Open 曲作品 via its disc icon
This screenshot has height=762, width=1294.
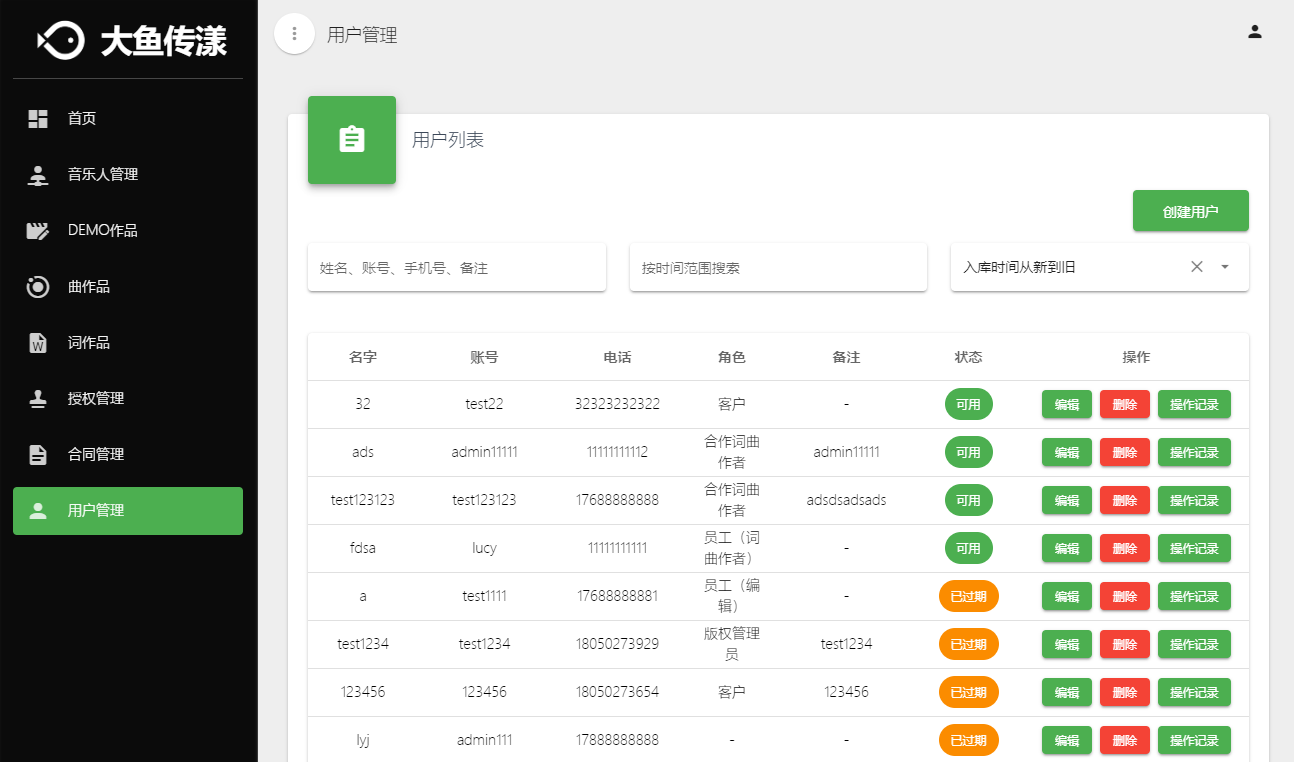38,287
